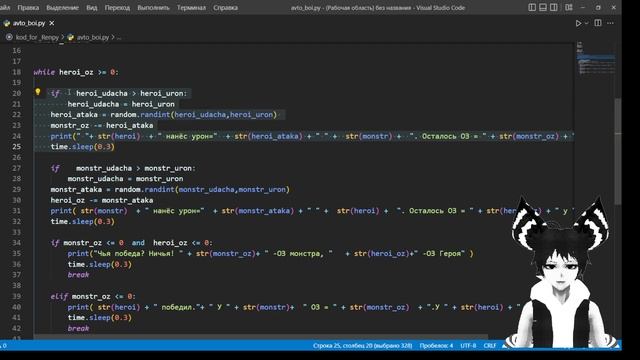Click the kod_for_Renpy breadcrumb folder
The height and width of the screenshot is (360, 640).
38,37
